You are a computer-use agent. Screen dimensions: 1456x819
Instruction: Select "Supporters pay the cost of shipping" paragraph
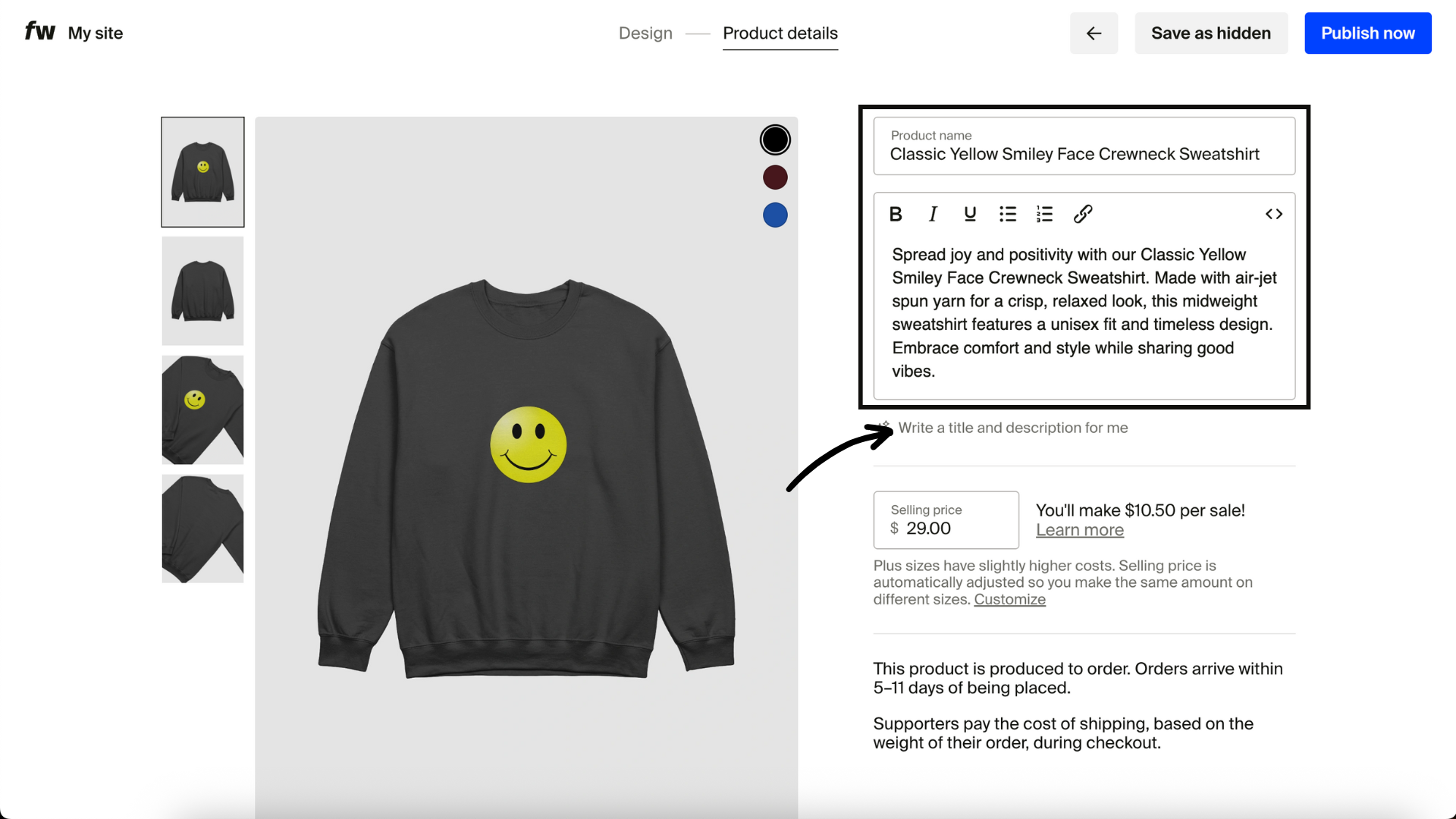(x=1063, y=733)
